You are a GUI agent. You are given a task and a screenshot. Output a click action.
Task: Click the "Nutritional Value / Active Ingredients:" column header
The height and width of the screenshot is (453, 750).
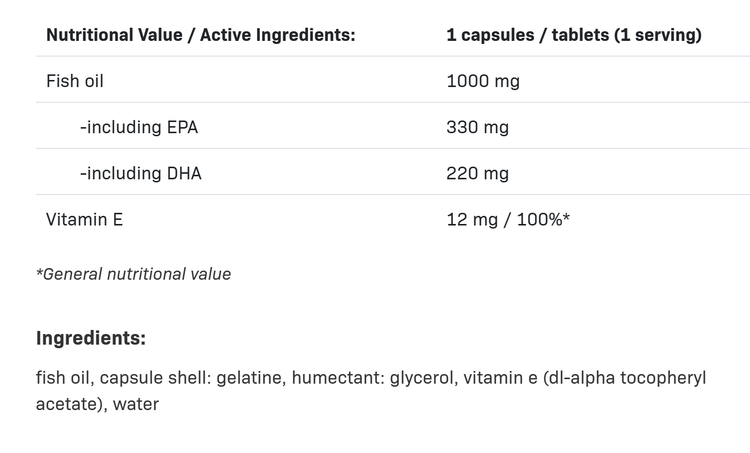[x=200, y=35]
